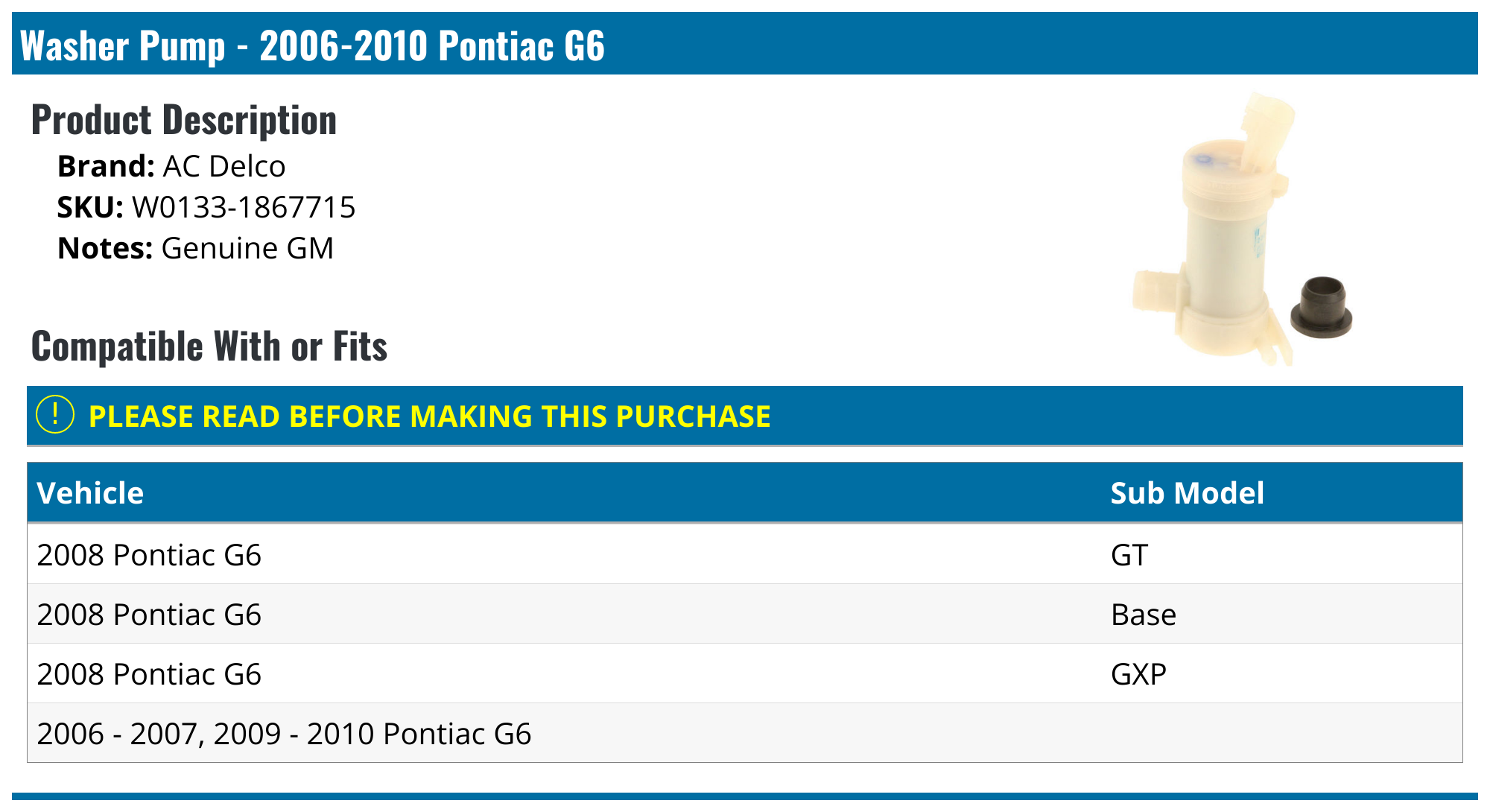
Task: Click 2008 Pontiac G6 in the GXP row
Action: click(x=149, y=674)
